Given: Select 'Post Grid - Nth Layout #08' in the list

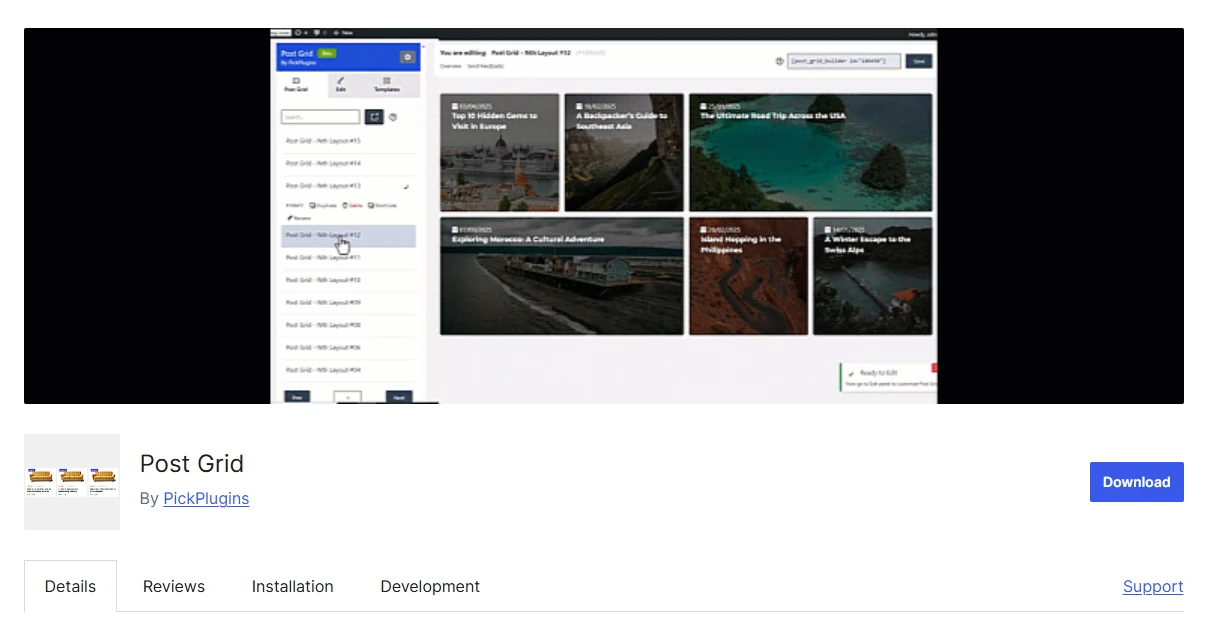Looking at the screenshot, I should click(x=348, y=325).
